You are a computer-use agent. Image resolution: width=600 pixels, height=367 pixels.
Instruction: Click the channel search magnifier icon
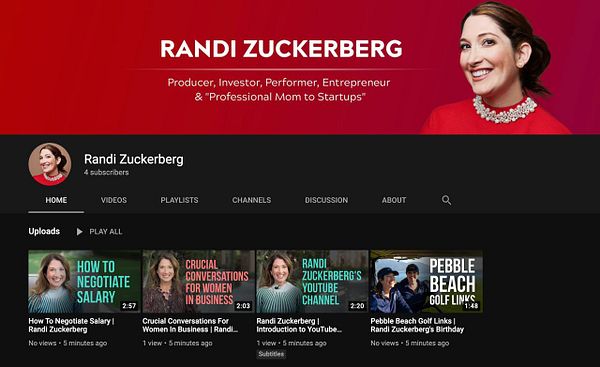click(446, 200)
